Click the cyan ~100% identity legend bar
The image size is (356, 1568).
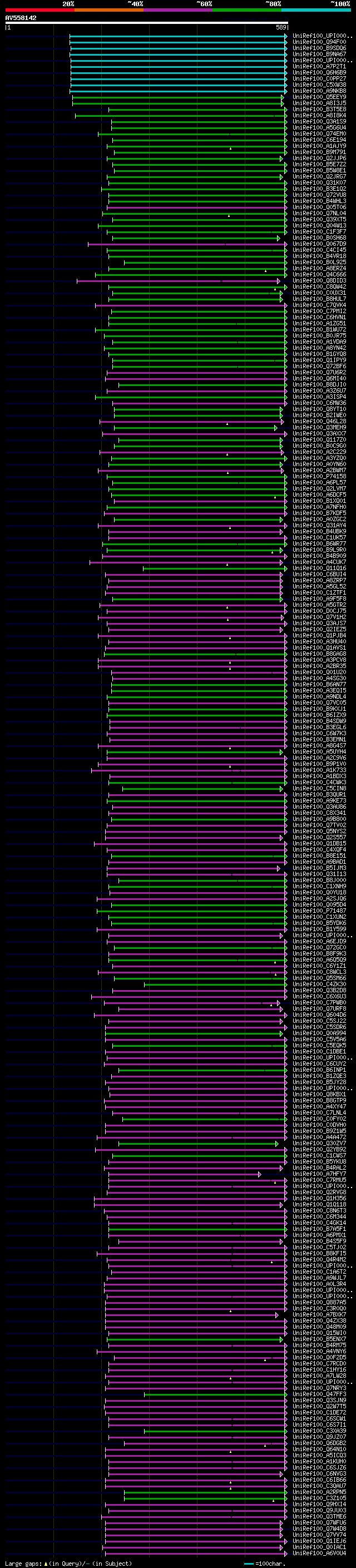pos(316,10)
